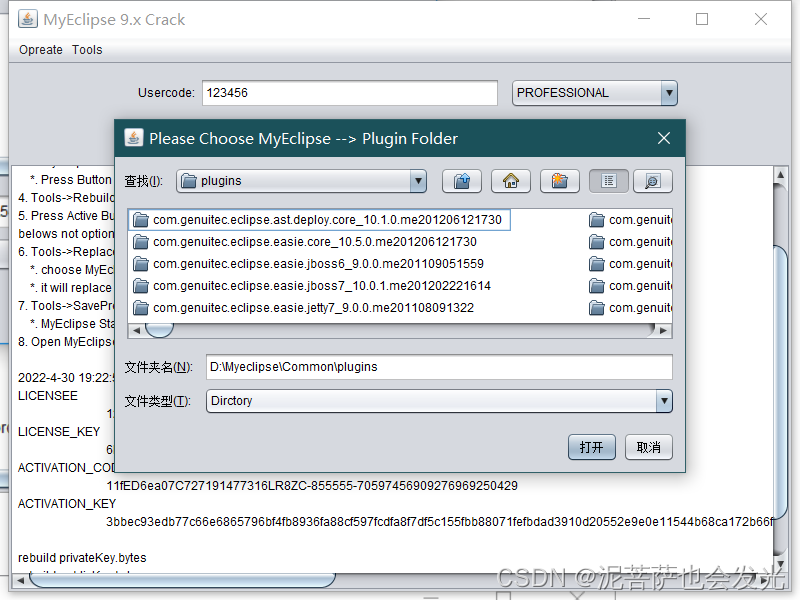Create a new folder icon
This screenshot has height=600, width=800.
click(x=559, y=181)
